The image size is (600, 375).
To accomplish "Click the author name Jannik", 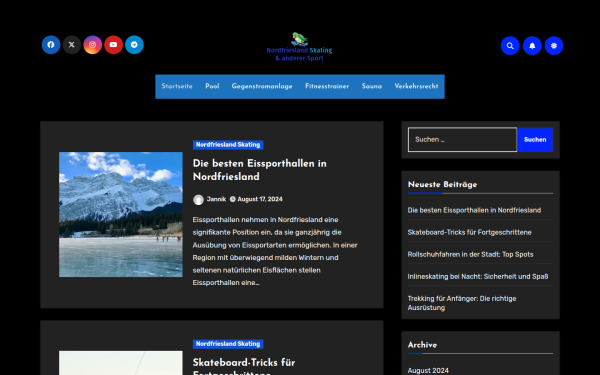I will pyautogui.click(x=216, y=199).
